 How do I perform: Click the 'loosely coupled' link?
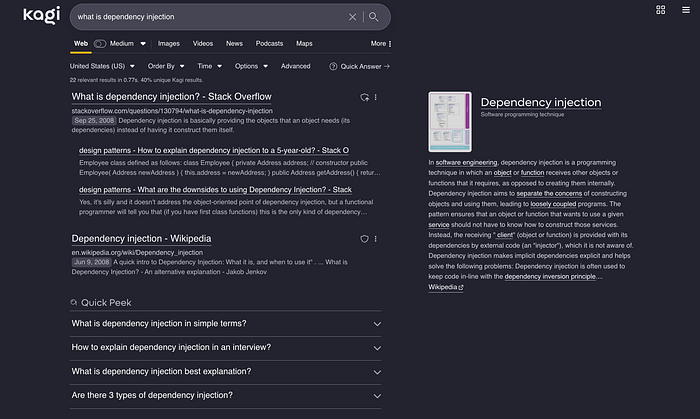(553, 204)
